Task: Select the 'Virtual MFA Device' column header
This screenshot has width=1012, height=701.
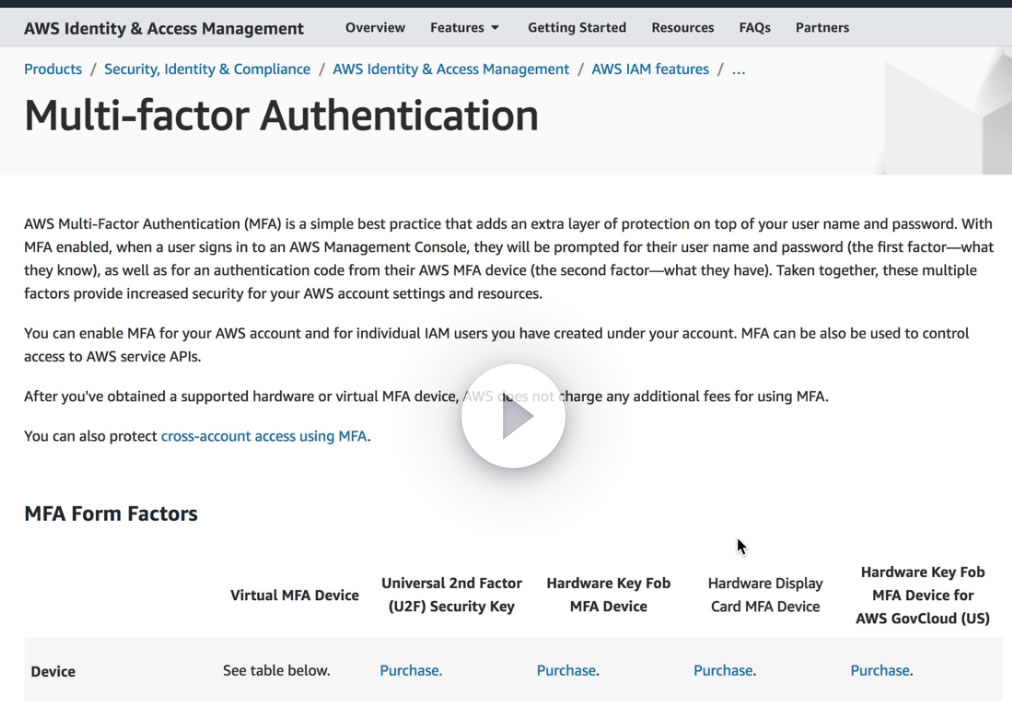Action: pos(294,595)
